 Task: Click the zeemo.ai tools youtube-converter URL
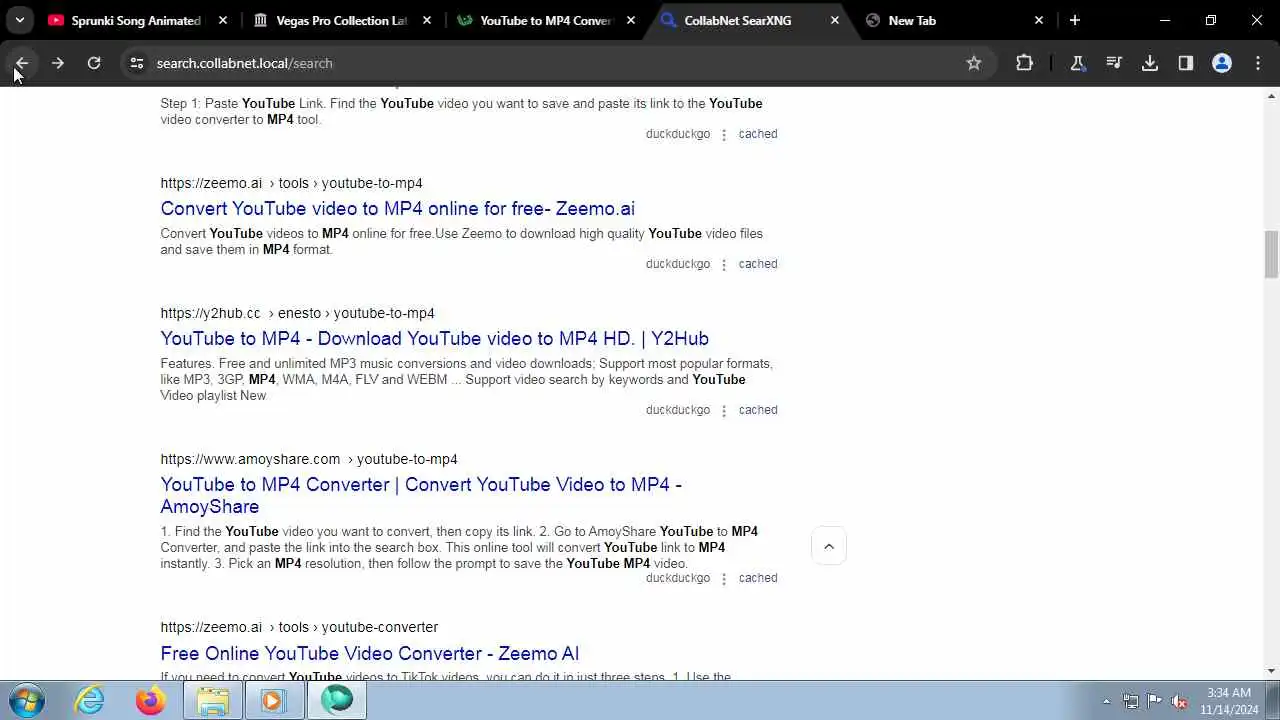tap(299, 627)
